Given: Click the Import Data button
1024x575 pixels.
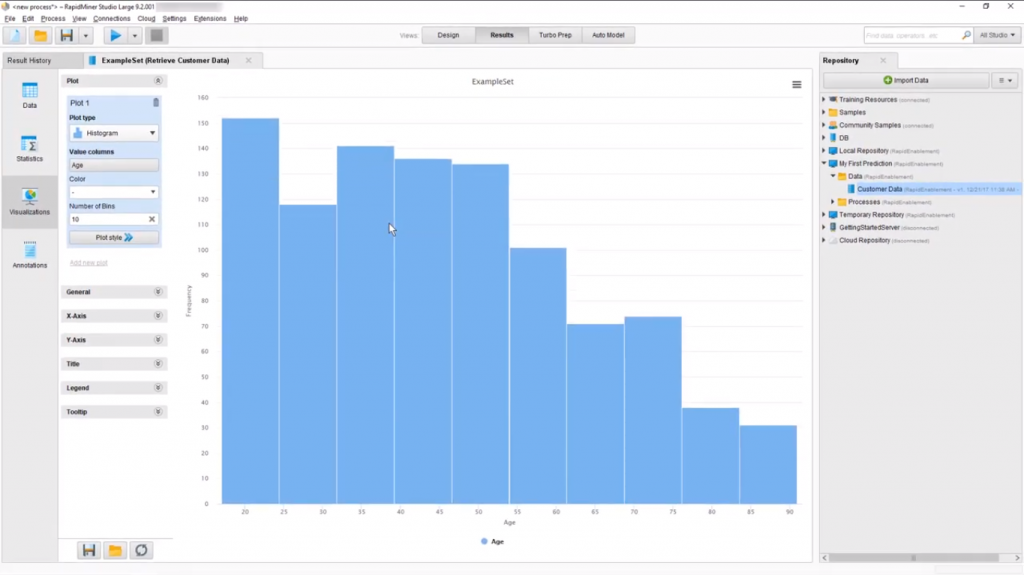Looking at the screenshot, I should pos(906,80).
